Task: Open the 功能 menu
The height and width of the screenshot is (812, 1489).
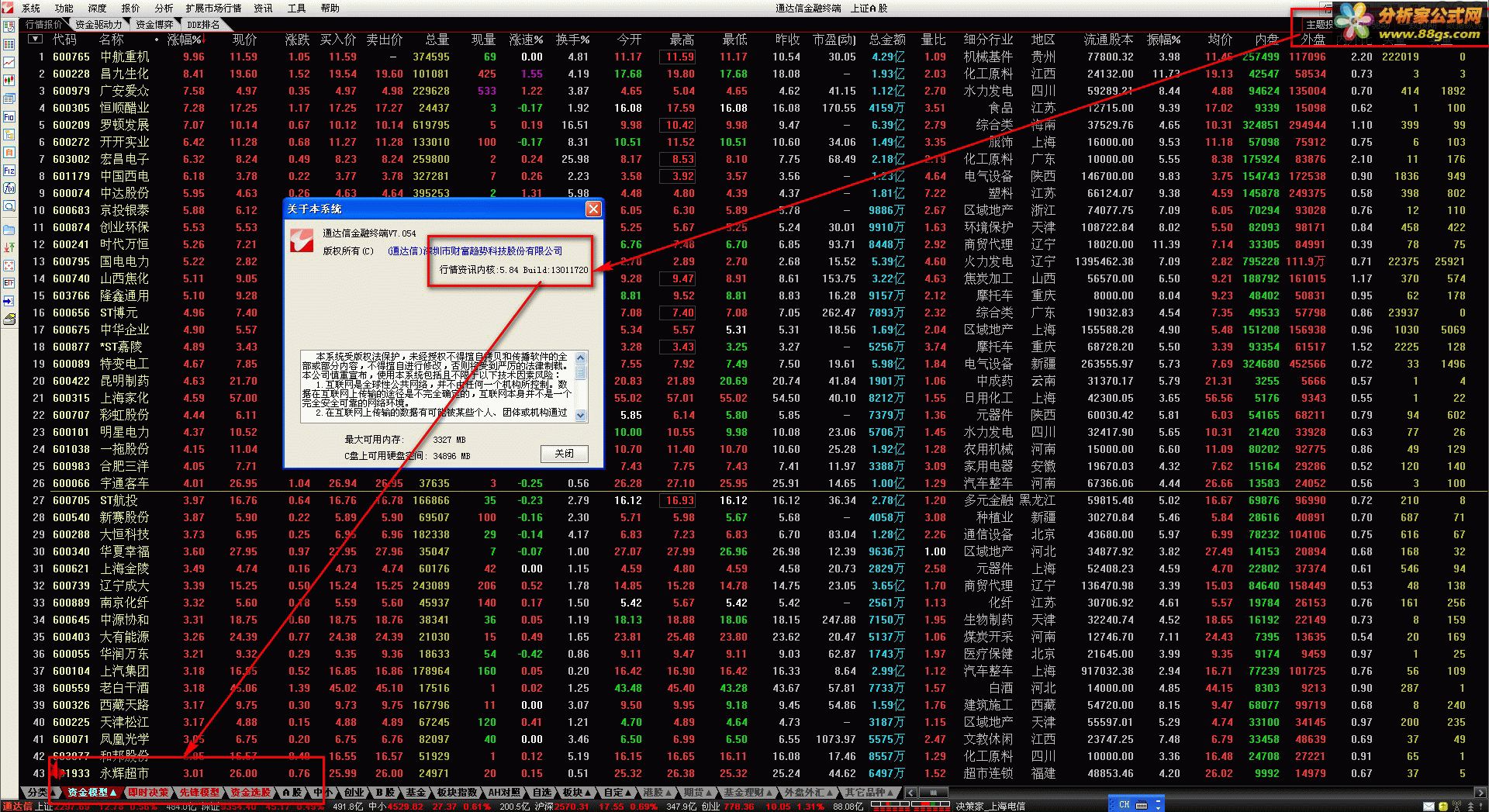Action: 64,8
